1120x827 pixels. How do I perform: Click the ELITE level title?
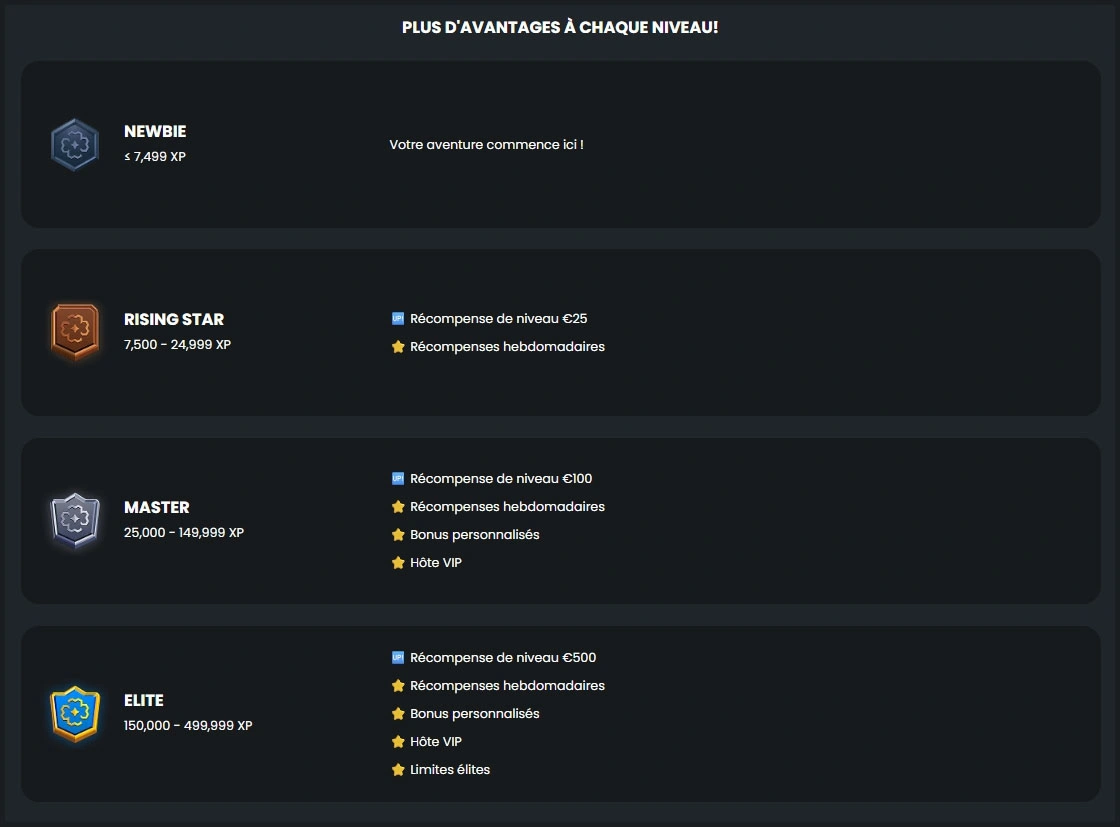pos(144,701)
